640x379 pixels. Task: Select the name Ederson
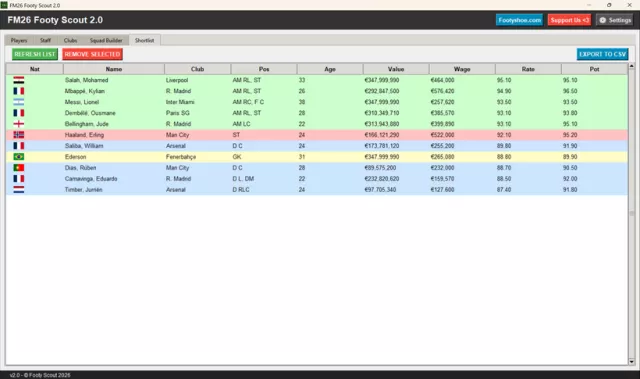(76, 157)
